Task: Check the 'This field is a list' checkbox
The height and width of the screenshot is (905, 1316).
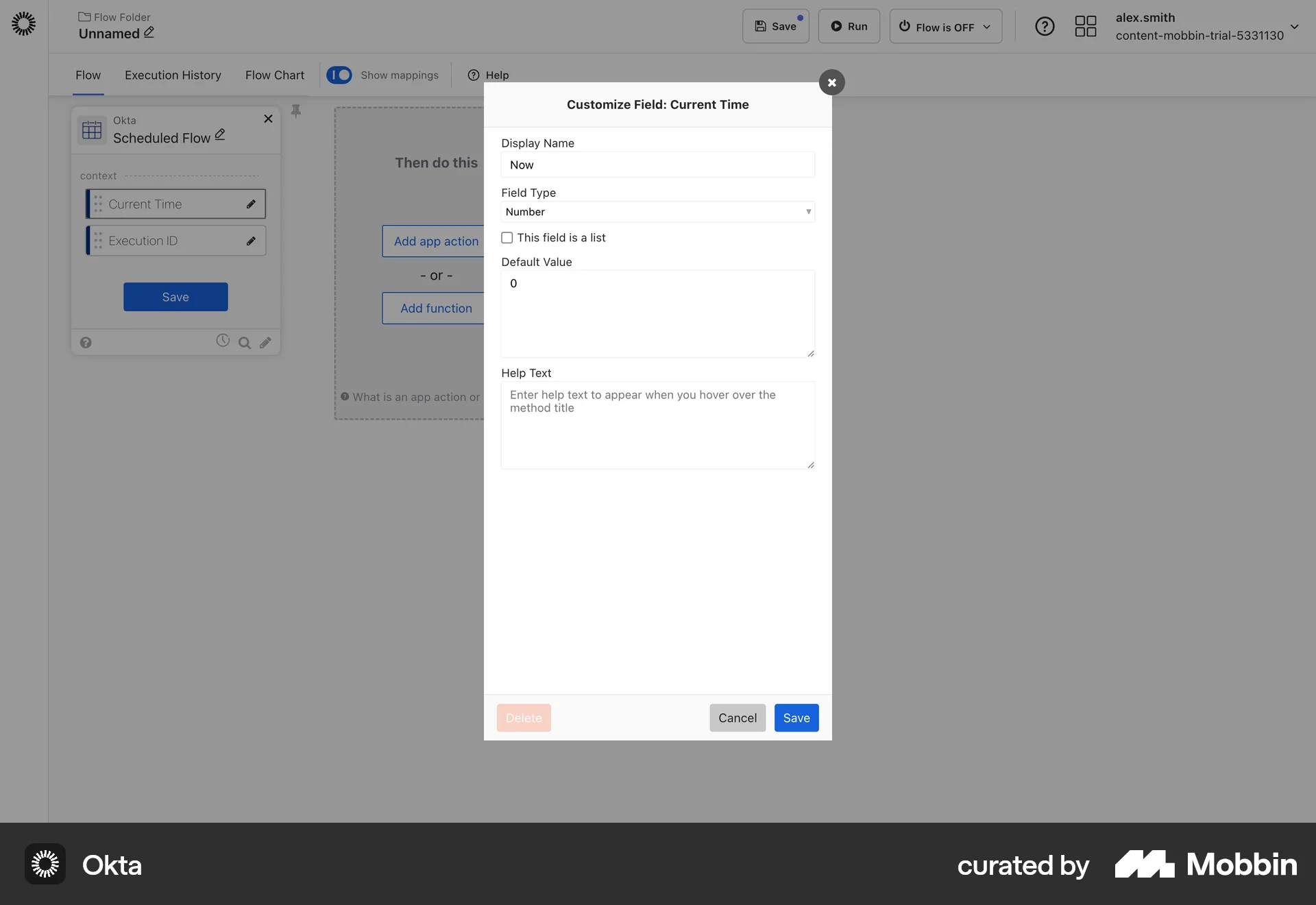Action: coord(507,237)
